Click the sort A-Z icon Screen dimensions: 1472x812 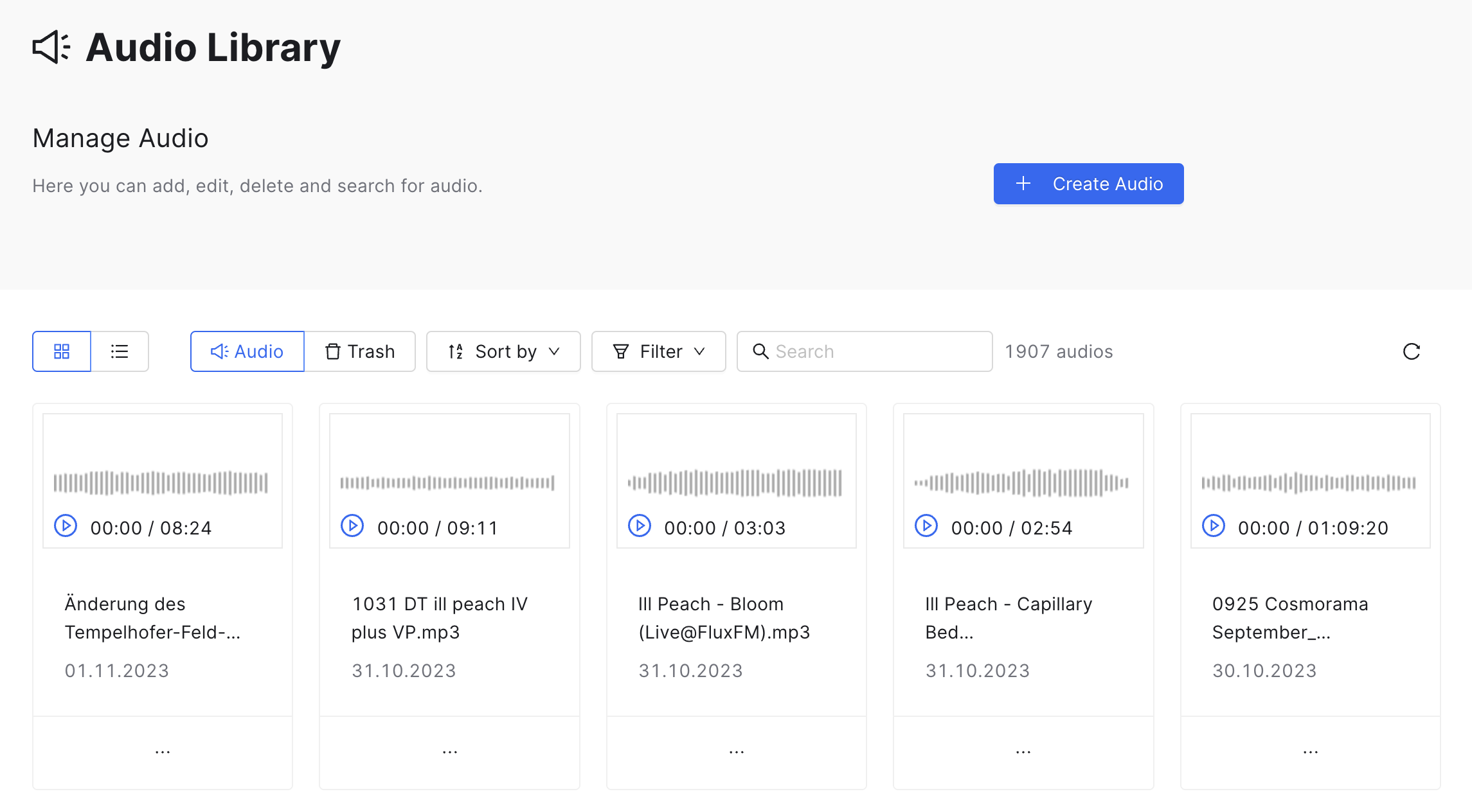[456, 351]
